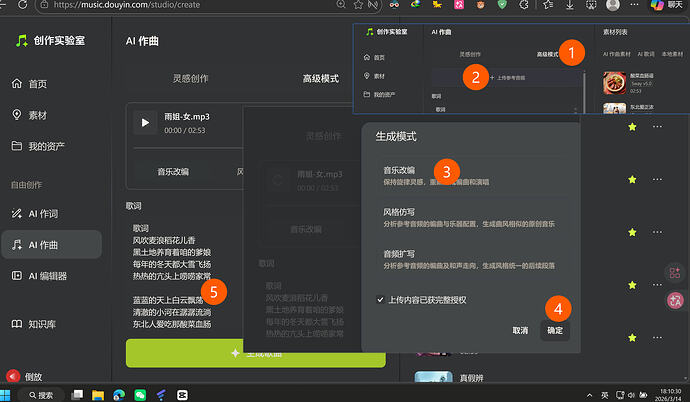Click the zoom magnifier in address bar

(341, 5)
